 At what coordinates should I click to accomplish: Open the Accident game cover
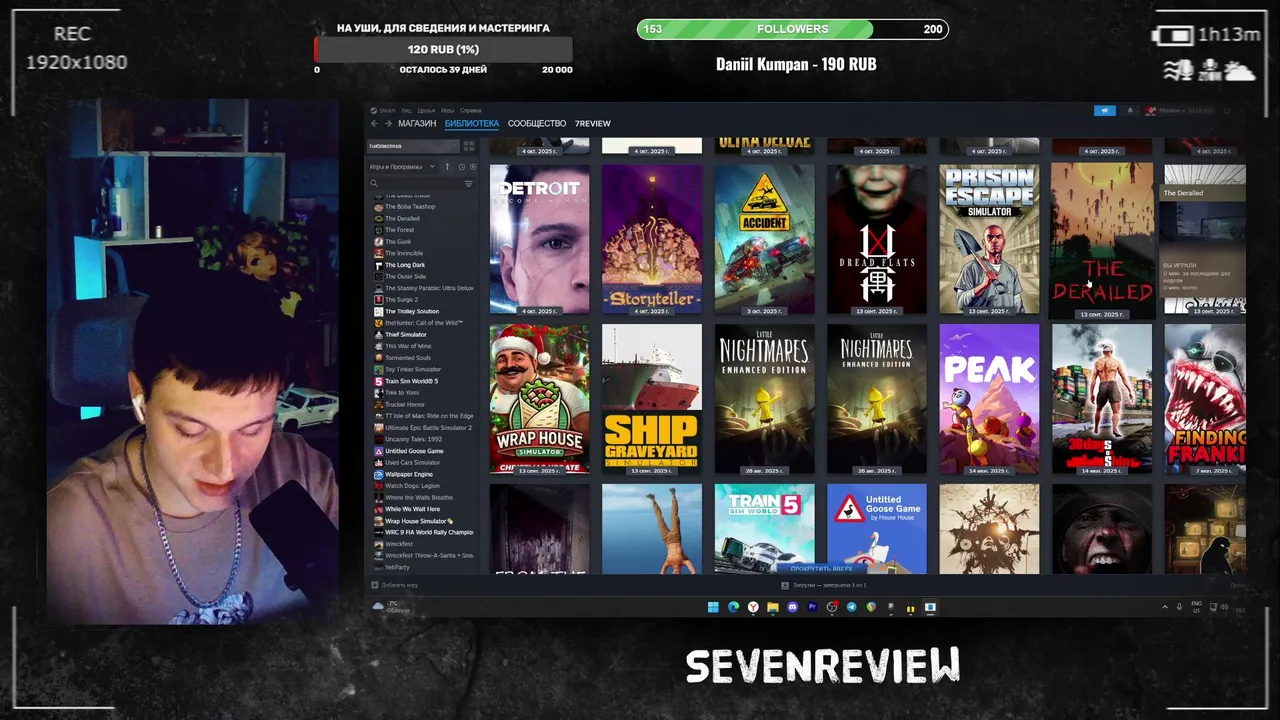click(x=765, y=239)
